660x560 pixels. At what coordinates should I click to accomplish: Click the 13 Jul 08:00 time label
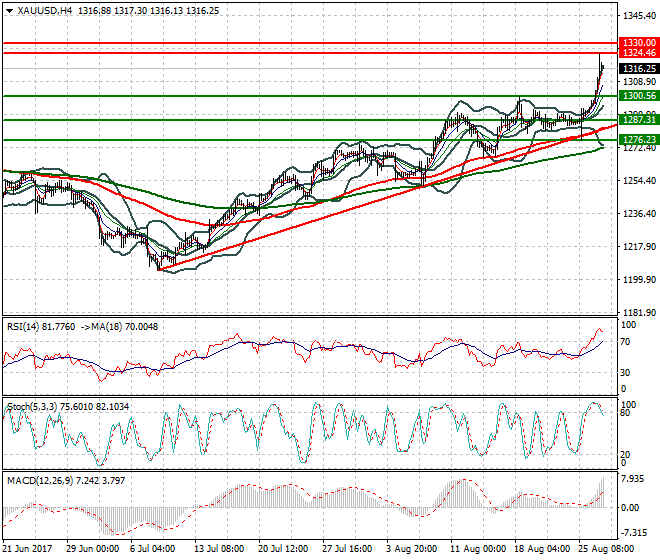pyautogui.click(x=219, y=549)
